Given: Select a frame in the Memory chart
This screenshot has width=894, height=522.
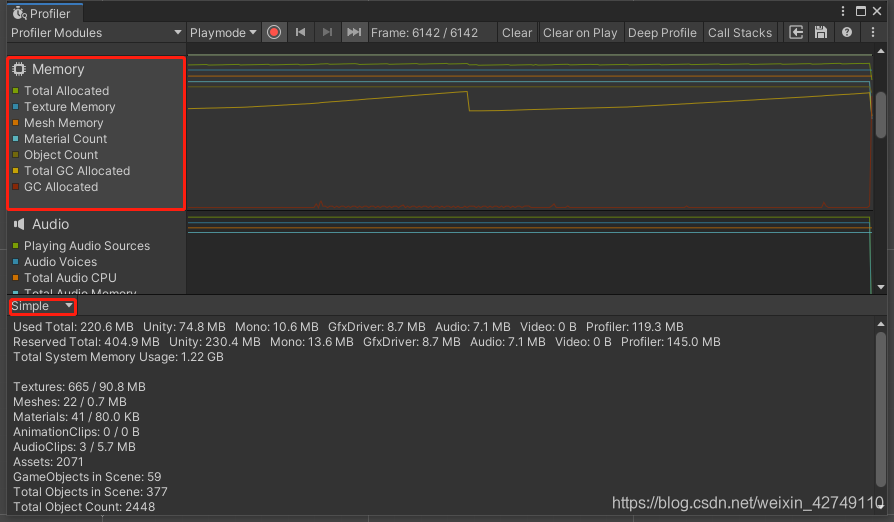Looking at the screenshot, I should pos(529,132).
